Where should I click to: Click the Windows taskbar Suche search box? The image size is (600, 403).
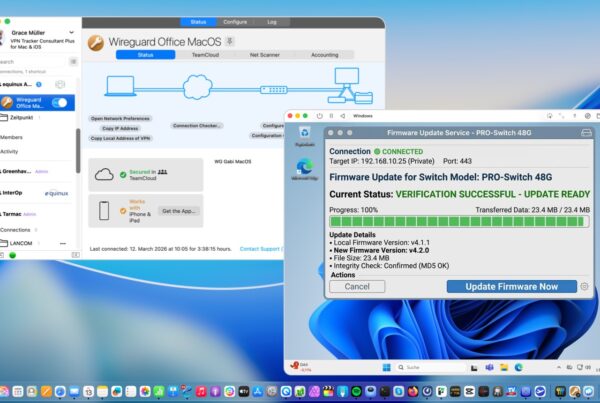[x=431, y=367]
